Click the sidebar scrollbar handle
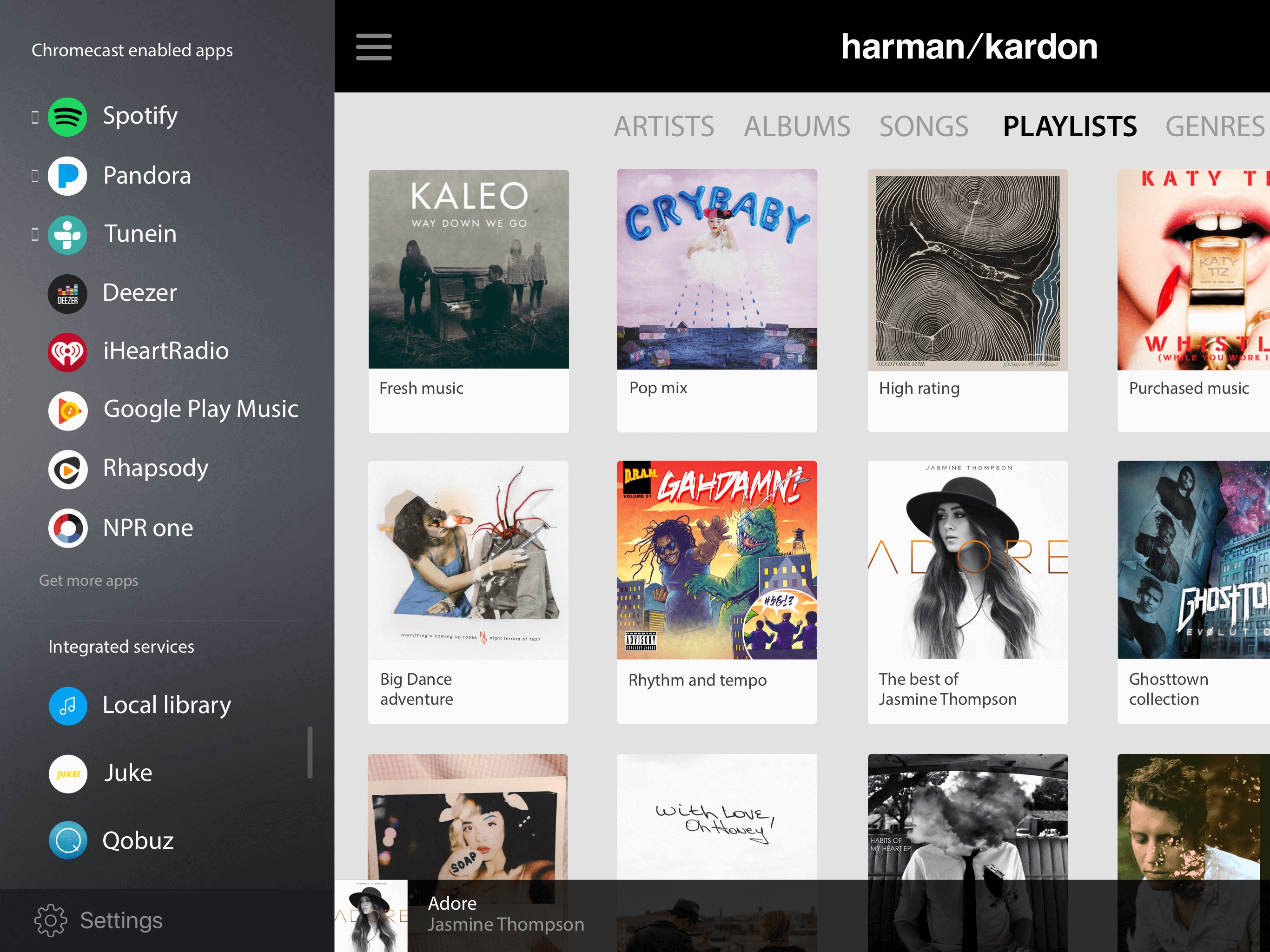 [x=310, y=752]
